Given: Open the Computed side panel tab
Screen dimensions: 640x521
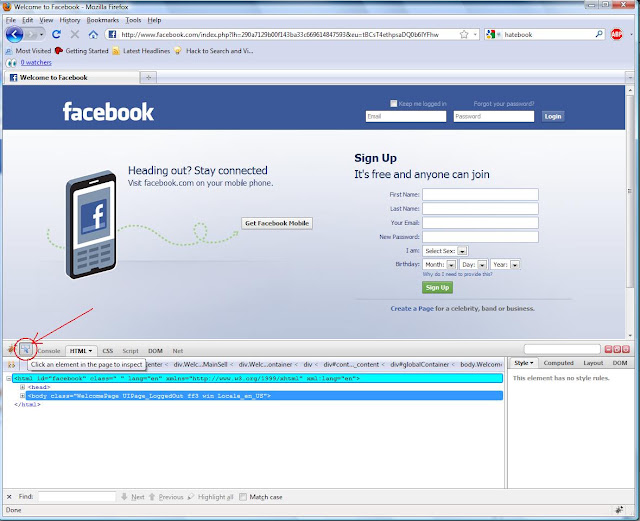Looking at the screenshot, I should [x=558, y=363].
